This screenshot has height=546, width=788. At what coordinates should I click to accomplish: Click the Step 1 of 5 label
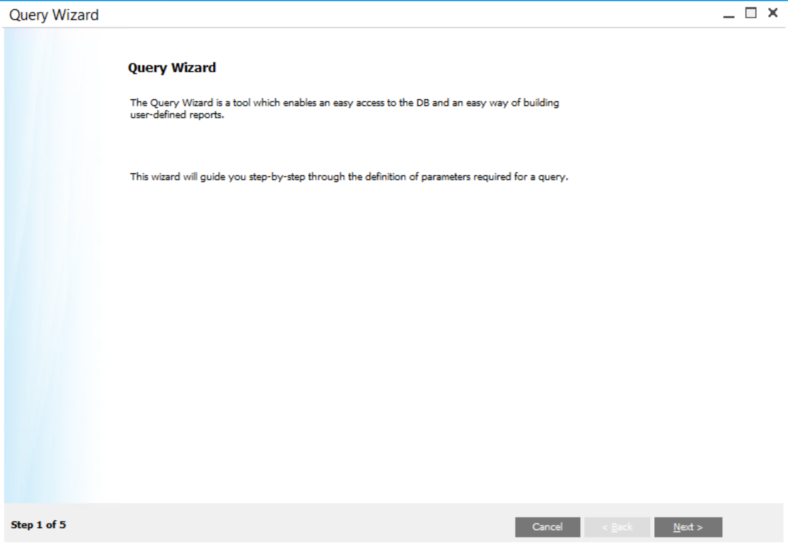click(x=38, y=525)
